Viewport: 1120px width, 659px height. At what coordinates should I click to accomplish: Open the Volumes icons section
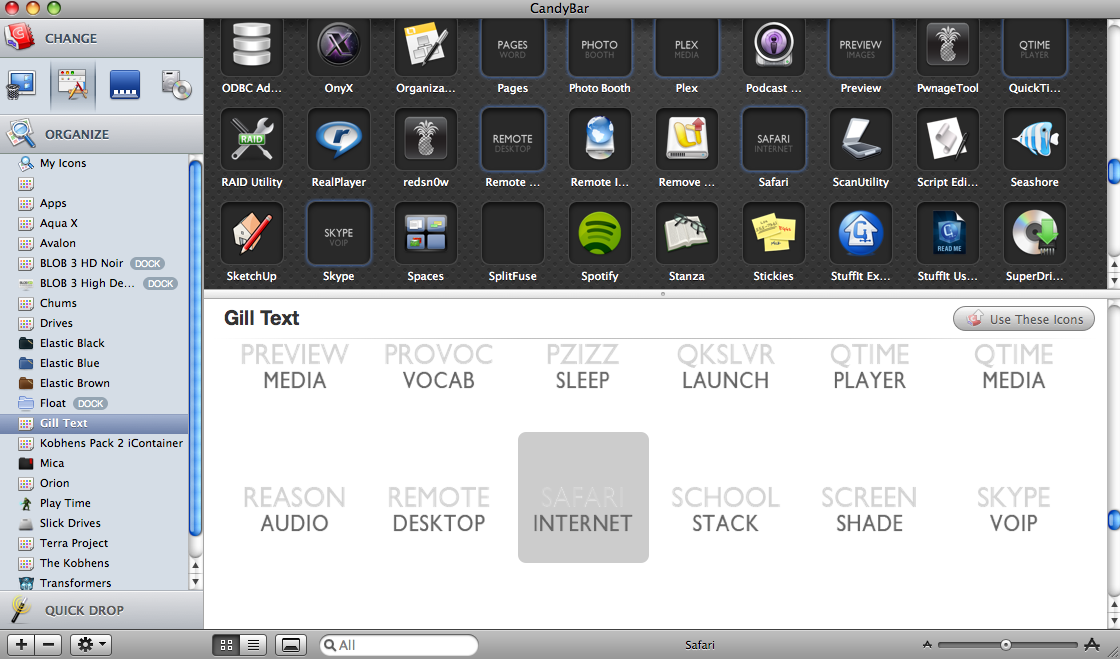coord(176,86)
